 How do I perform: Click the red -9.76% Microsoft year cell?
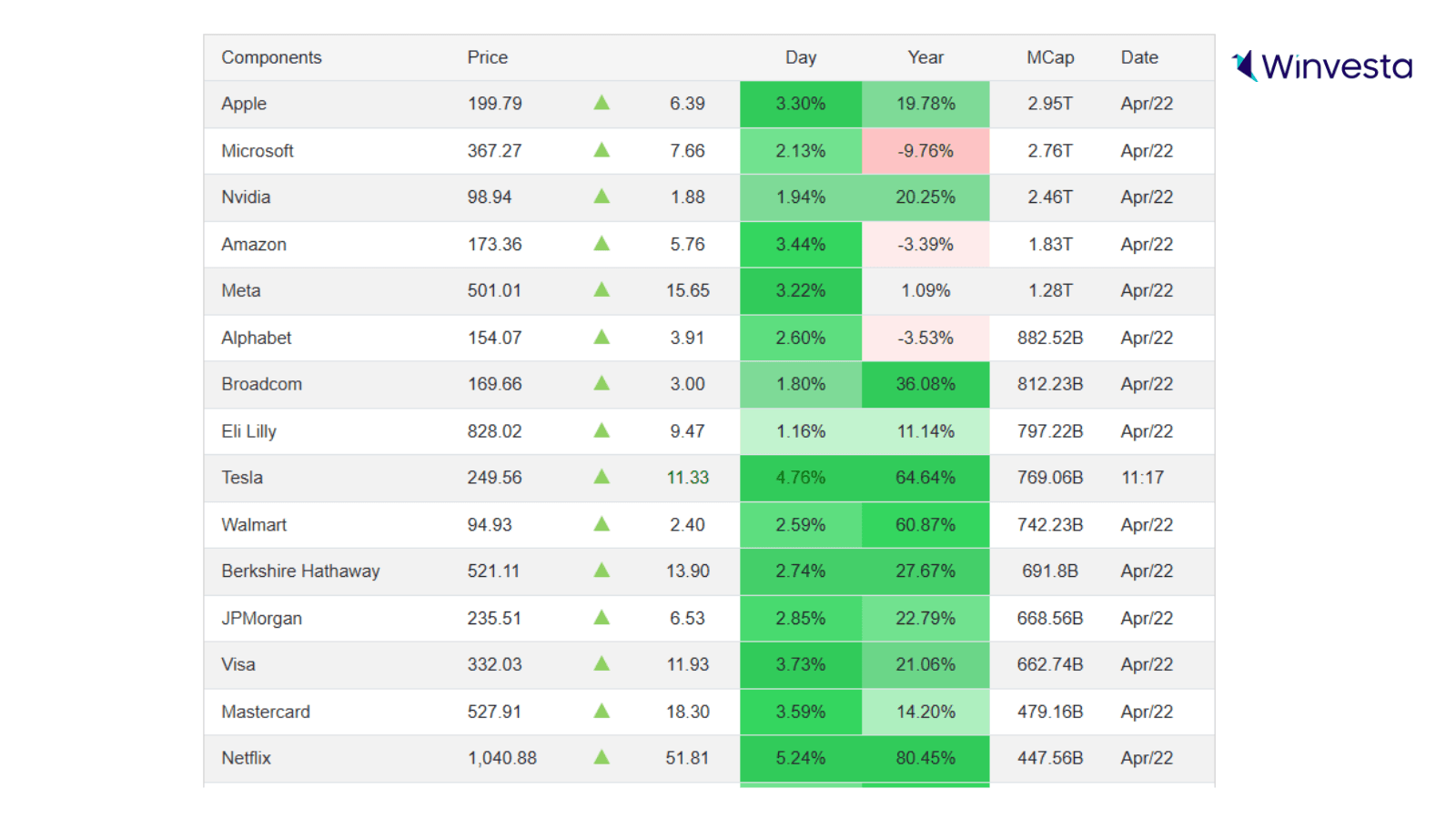925,151
